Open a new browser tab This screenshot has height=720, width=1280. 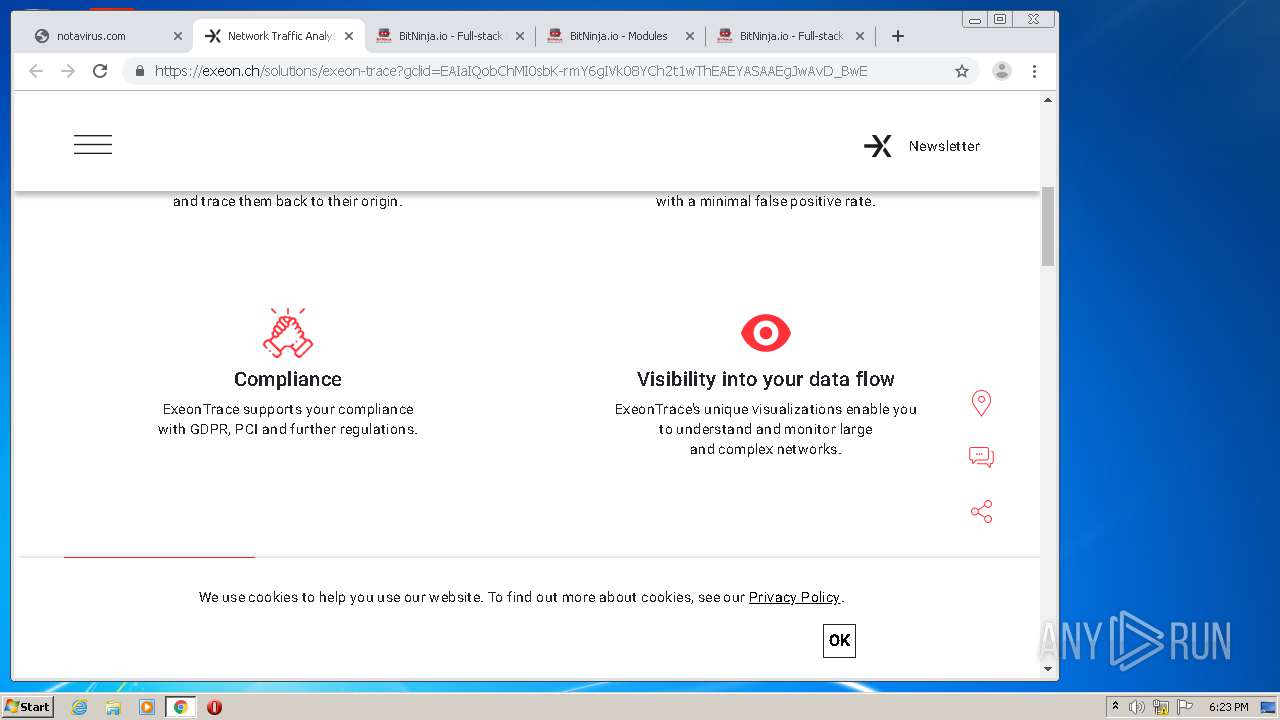pyautogui.click(x=898, y=36)
